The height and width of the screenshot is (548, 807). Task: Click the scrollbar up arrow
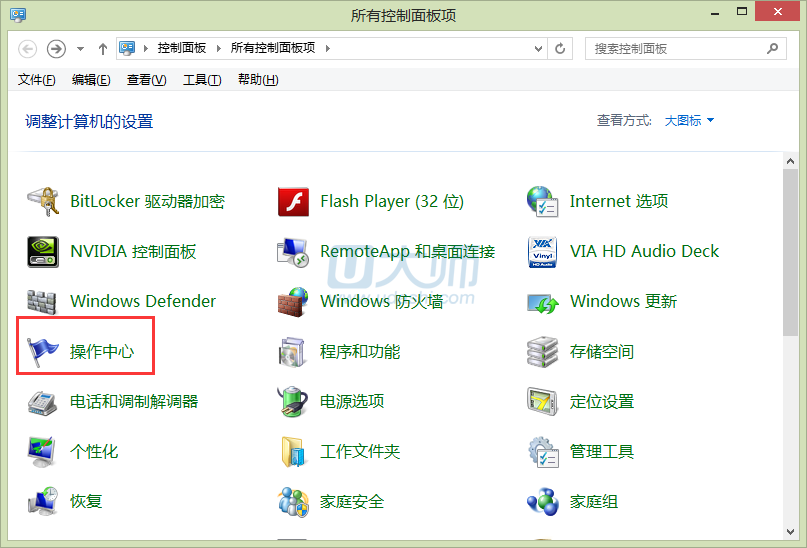tap(791, 162)
